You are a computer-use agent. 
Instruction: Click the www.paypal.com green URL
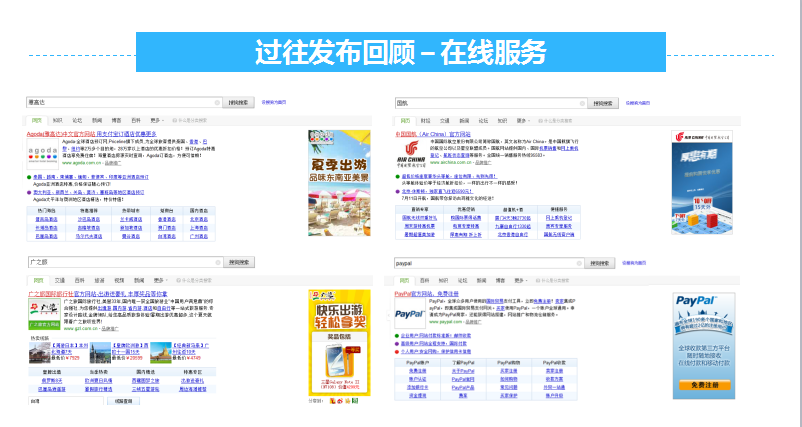coord(444,322)
